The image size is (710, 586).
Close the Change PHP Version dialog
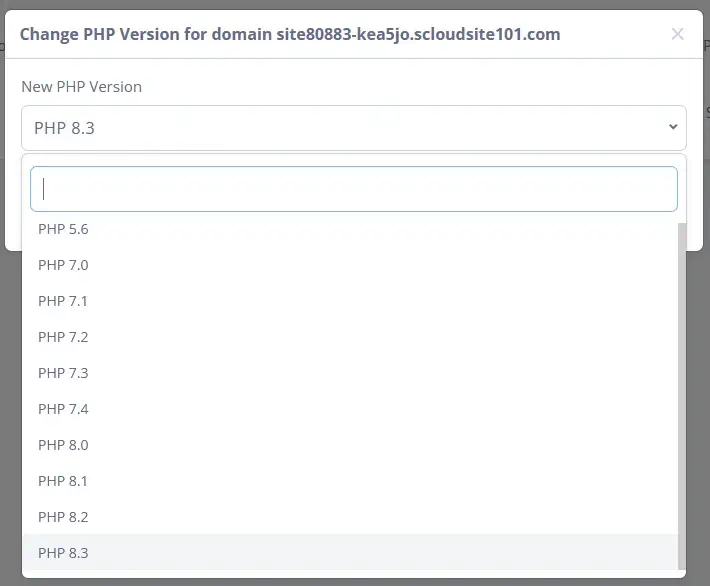click(677, 34)
